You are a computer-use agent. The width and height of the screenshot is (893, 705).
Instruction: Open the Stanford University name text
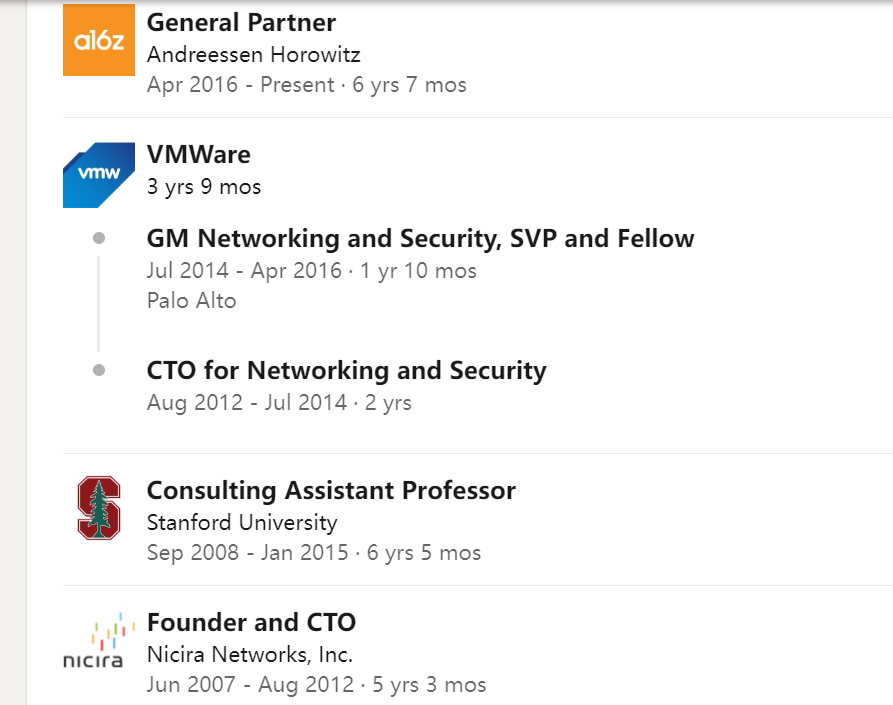[242, 522]
